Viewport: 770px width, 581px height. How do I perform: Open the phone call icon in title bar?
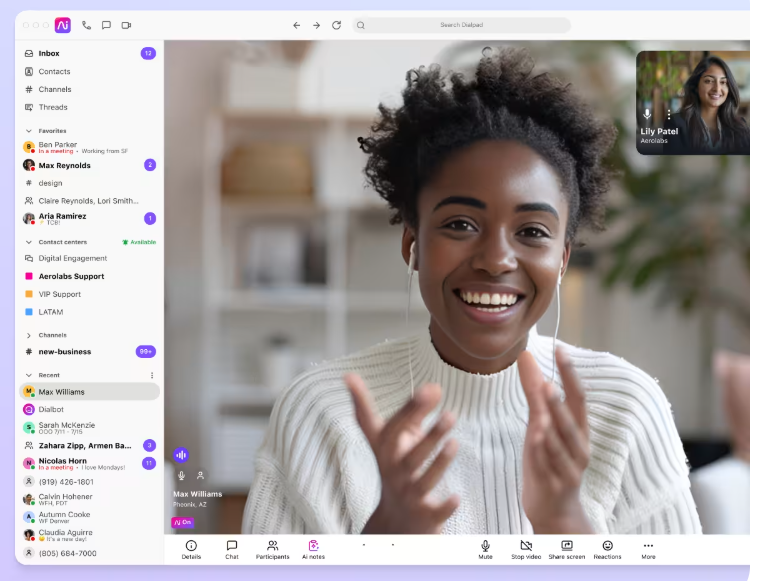click(x=86, y=25)
